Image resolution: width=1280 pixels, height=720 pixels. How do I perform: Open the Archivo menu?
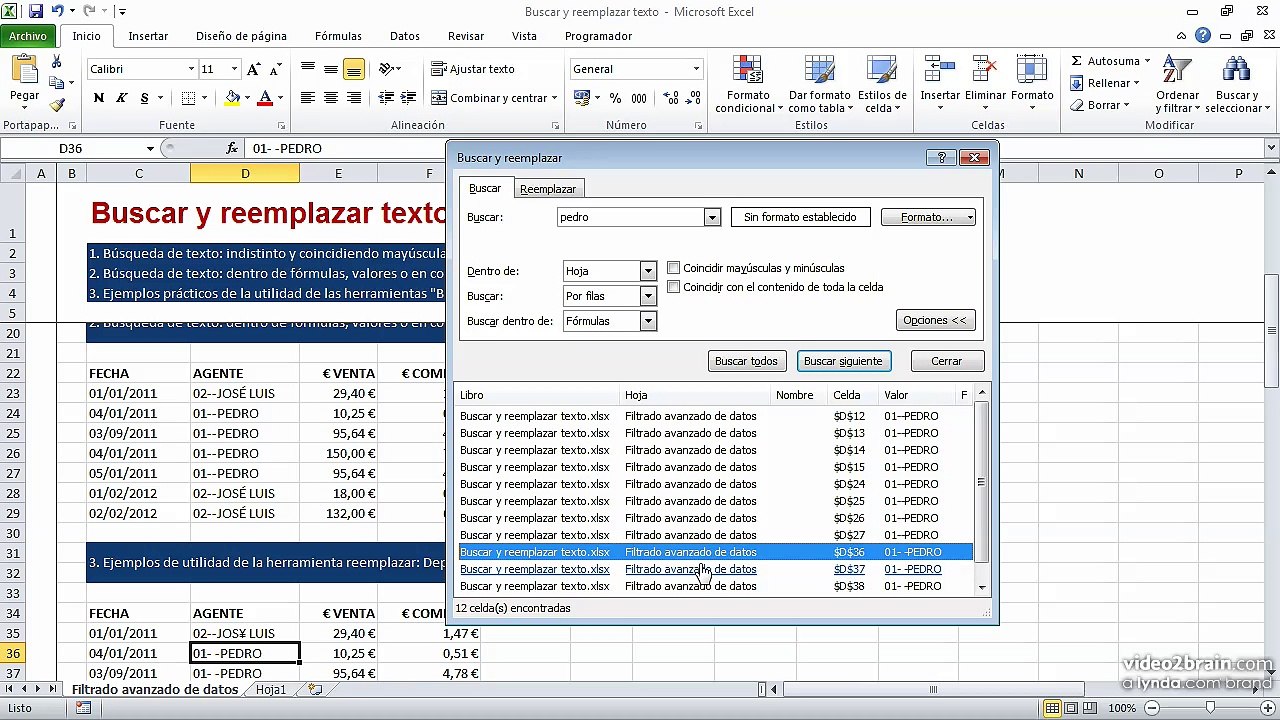(28, 36)
